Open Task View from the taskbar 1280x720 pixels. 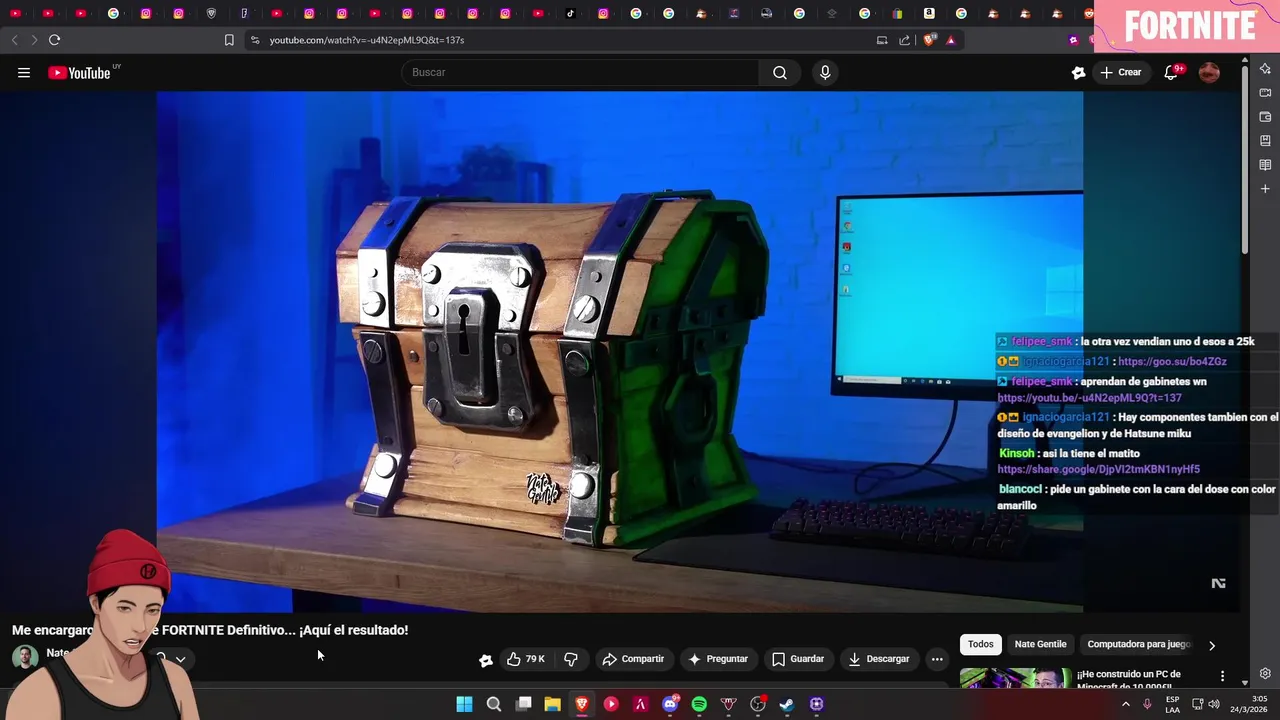(523, 704)
